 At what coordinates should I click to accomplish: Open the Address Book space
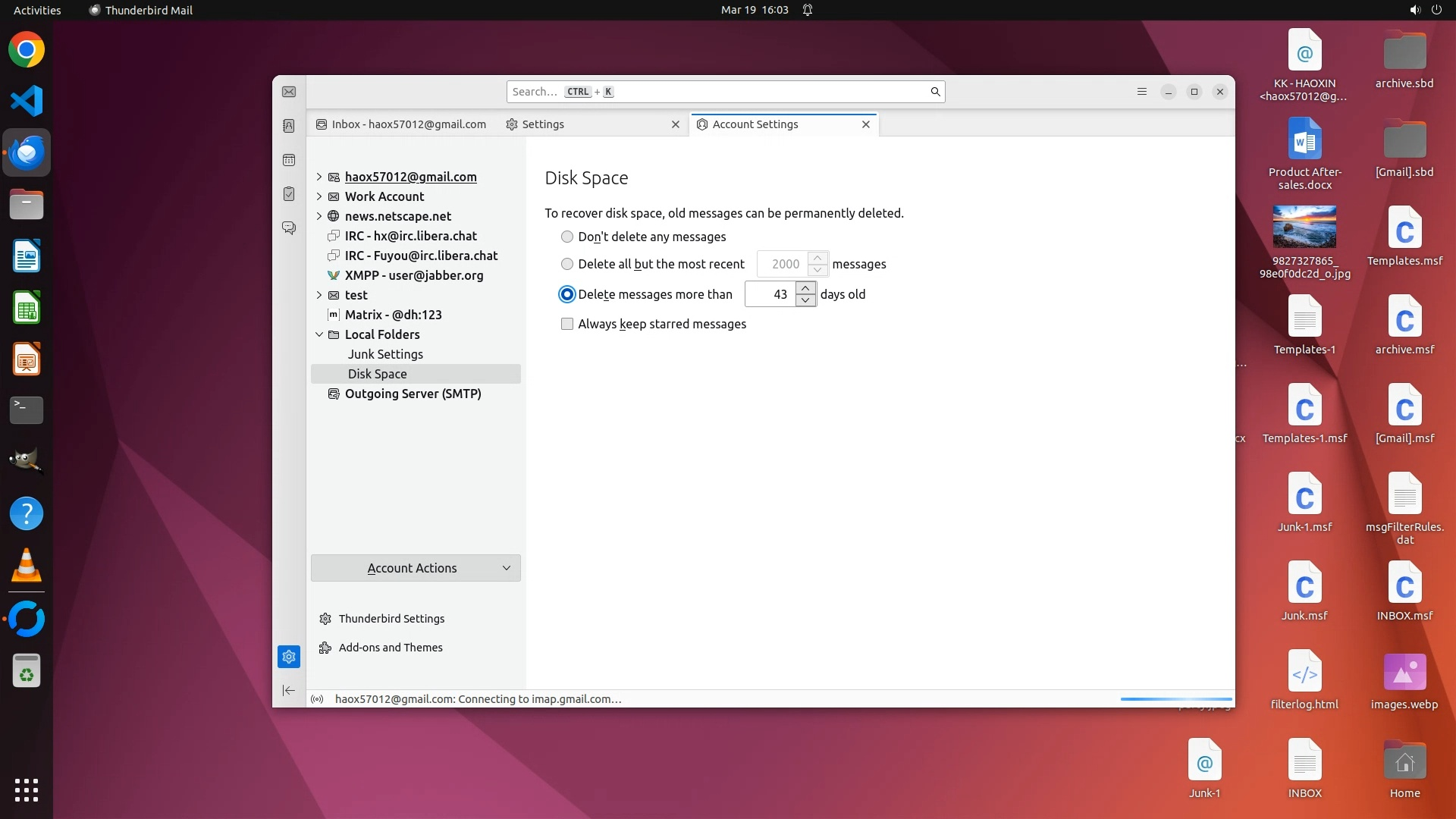[x=289, y=126]
